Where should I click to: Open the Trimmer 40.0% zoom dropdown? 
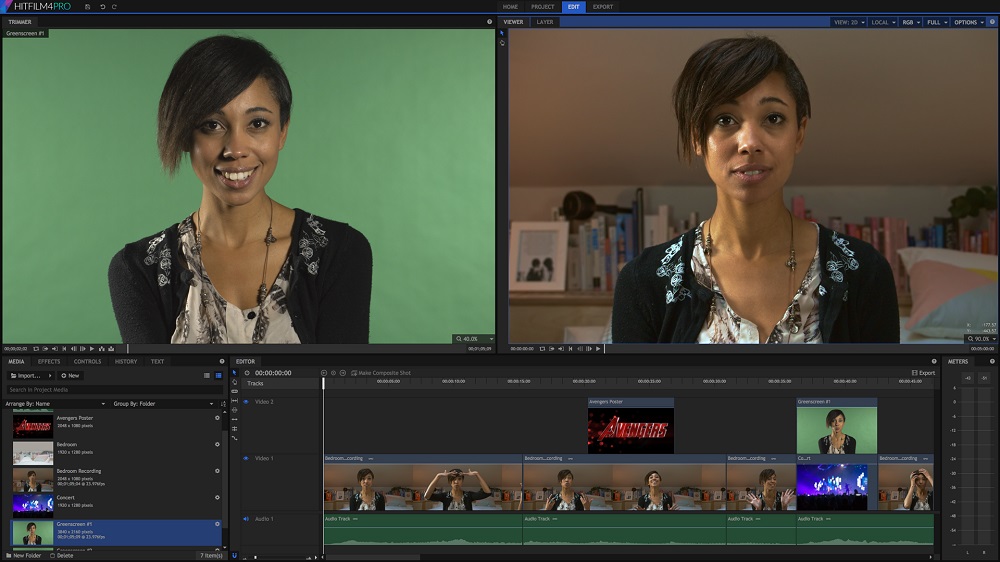tap(474, 339)
